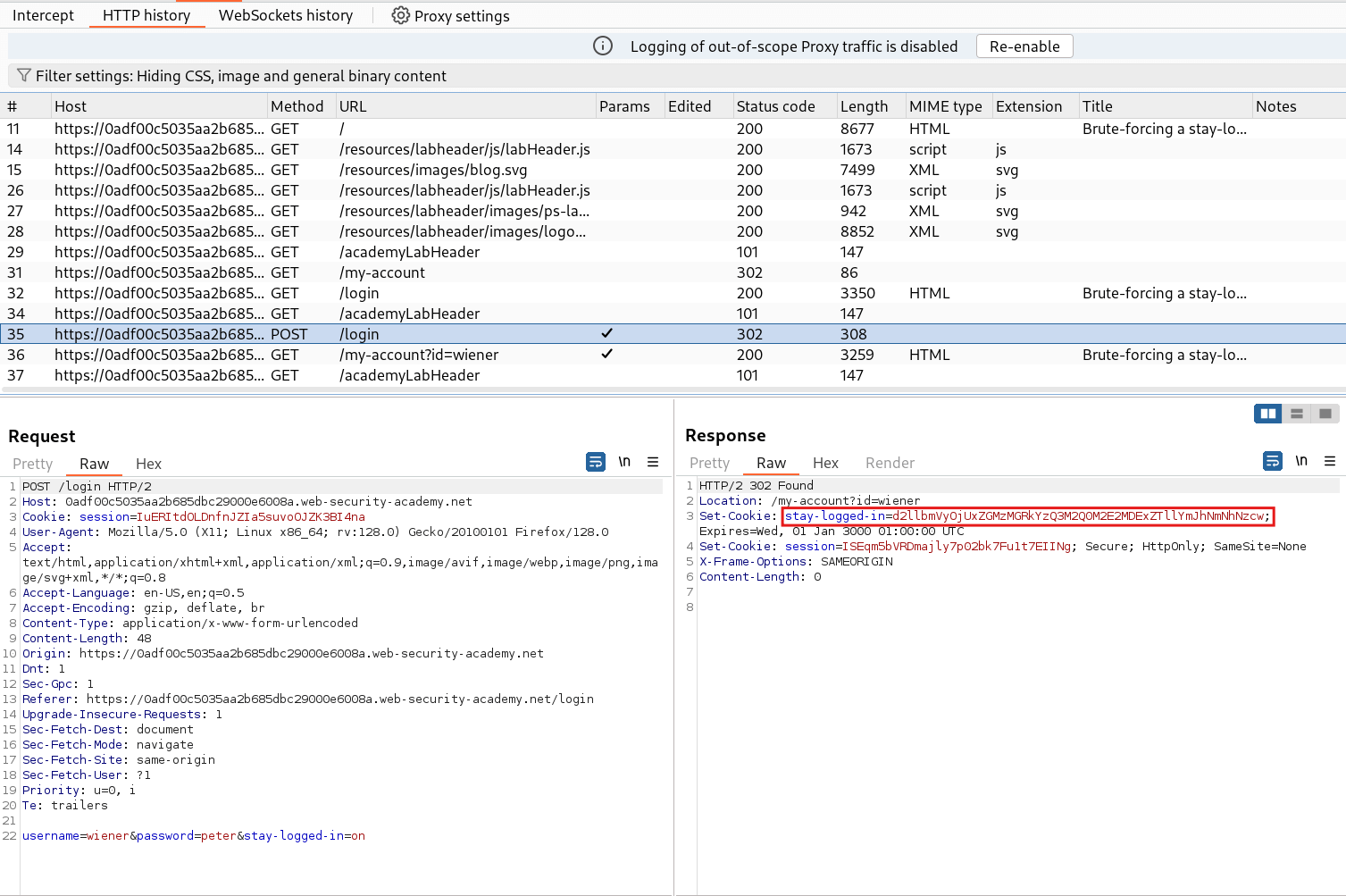This screenshot has height=896, width=1346.
Task: Click the Edited checkmark on row 35
Action: (x=606, y=333)
